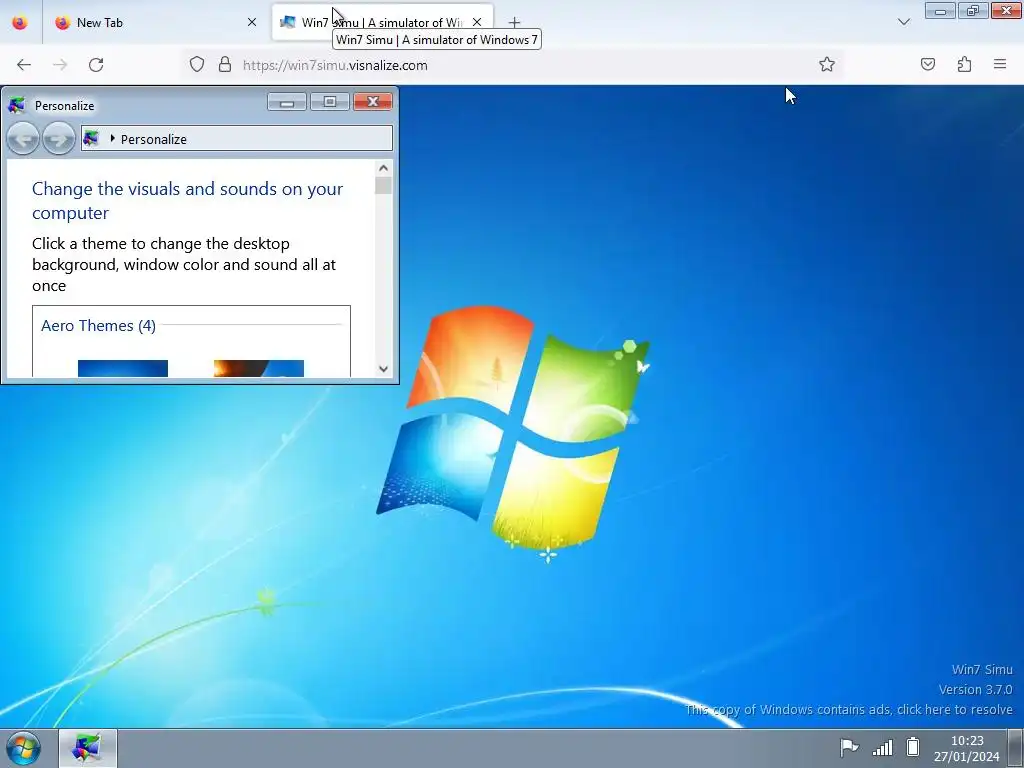Expand the breadcrumb arrow before Personalize
1024x768 pixels.
(x=112, y=138)
